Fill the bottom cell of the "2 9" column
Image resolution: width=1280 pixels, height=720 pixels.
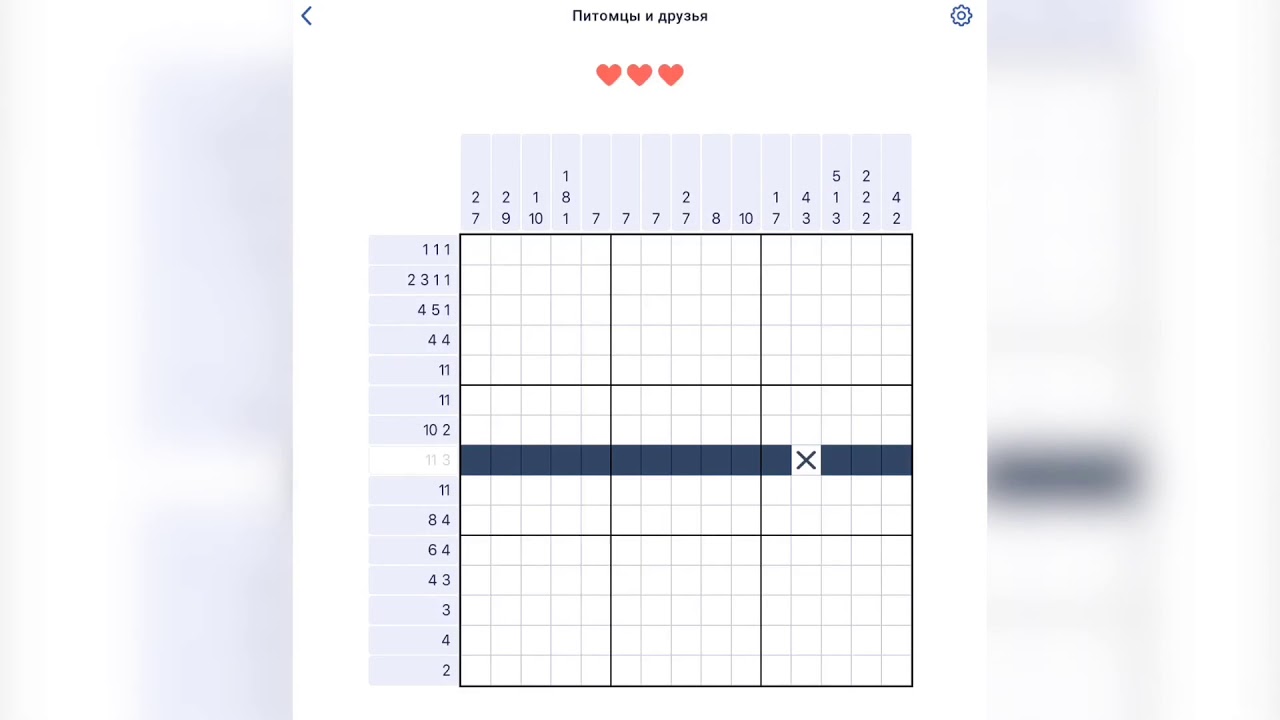(506, 670)
